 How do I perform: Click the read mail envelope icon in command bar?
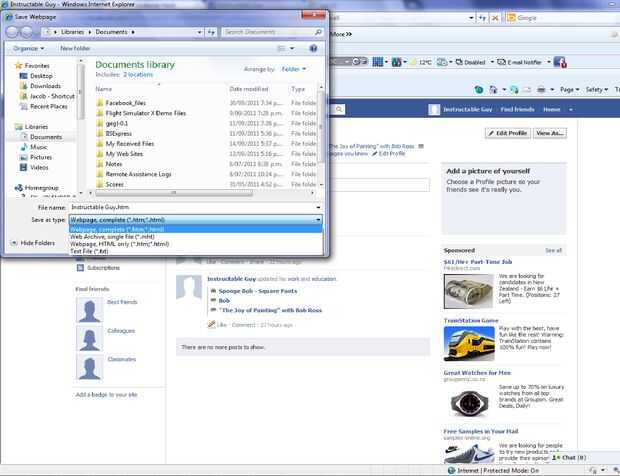click(x=527, y=90)
